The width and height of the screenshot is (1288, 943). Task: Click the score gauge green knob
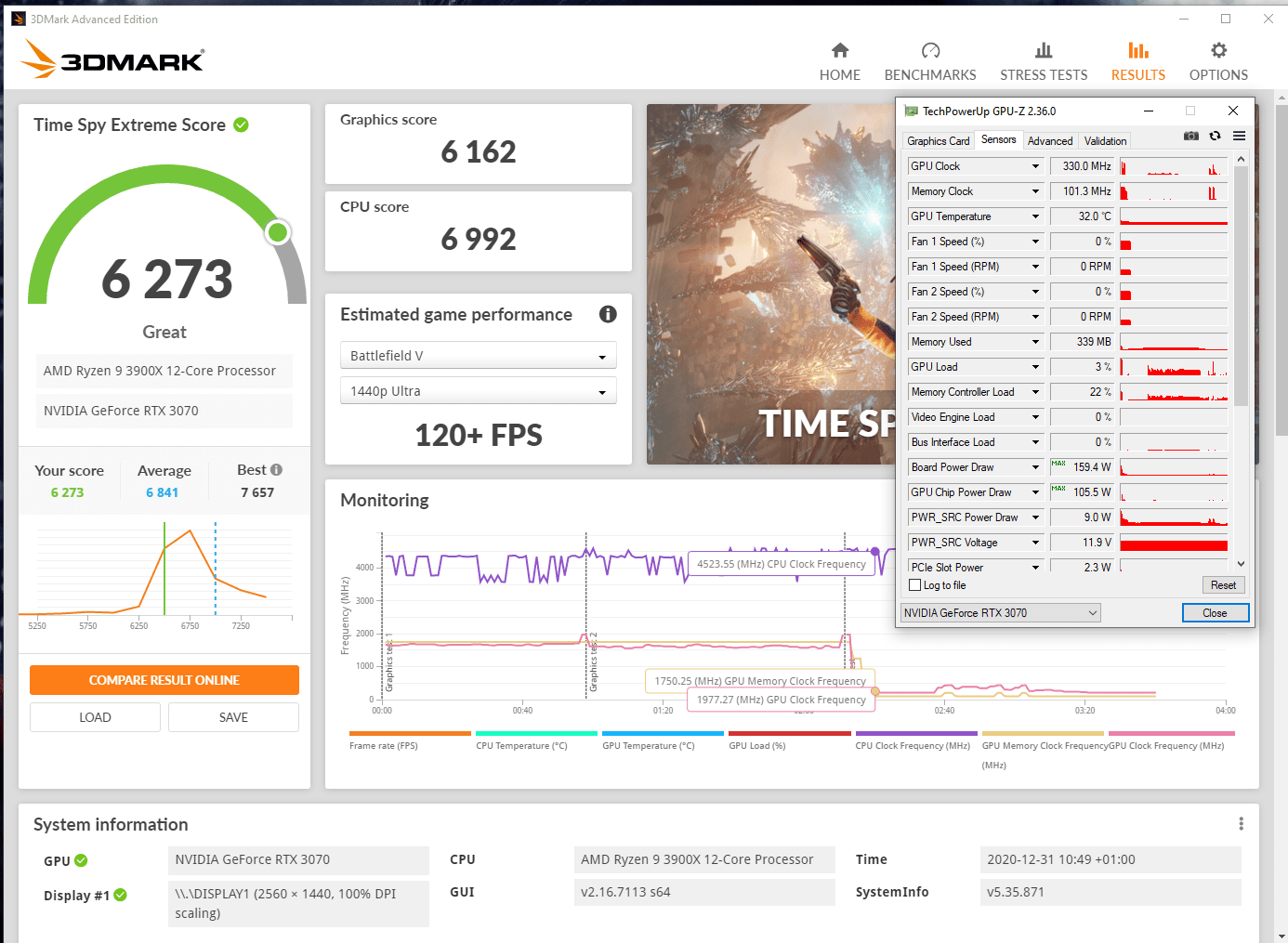[x=278, y=232]
